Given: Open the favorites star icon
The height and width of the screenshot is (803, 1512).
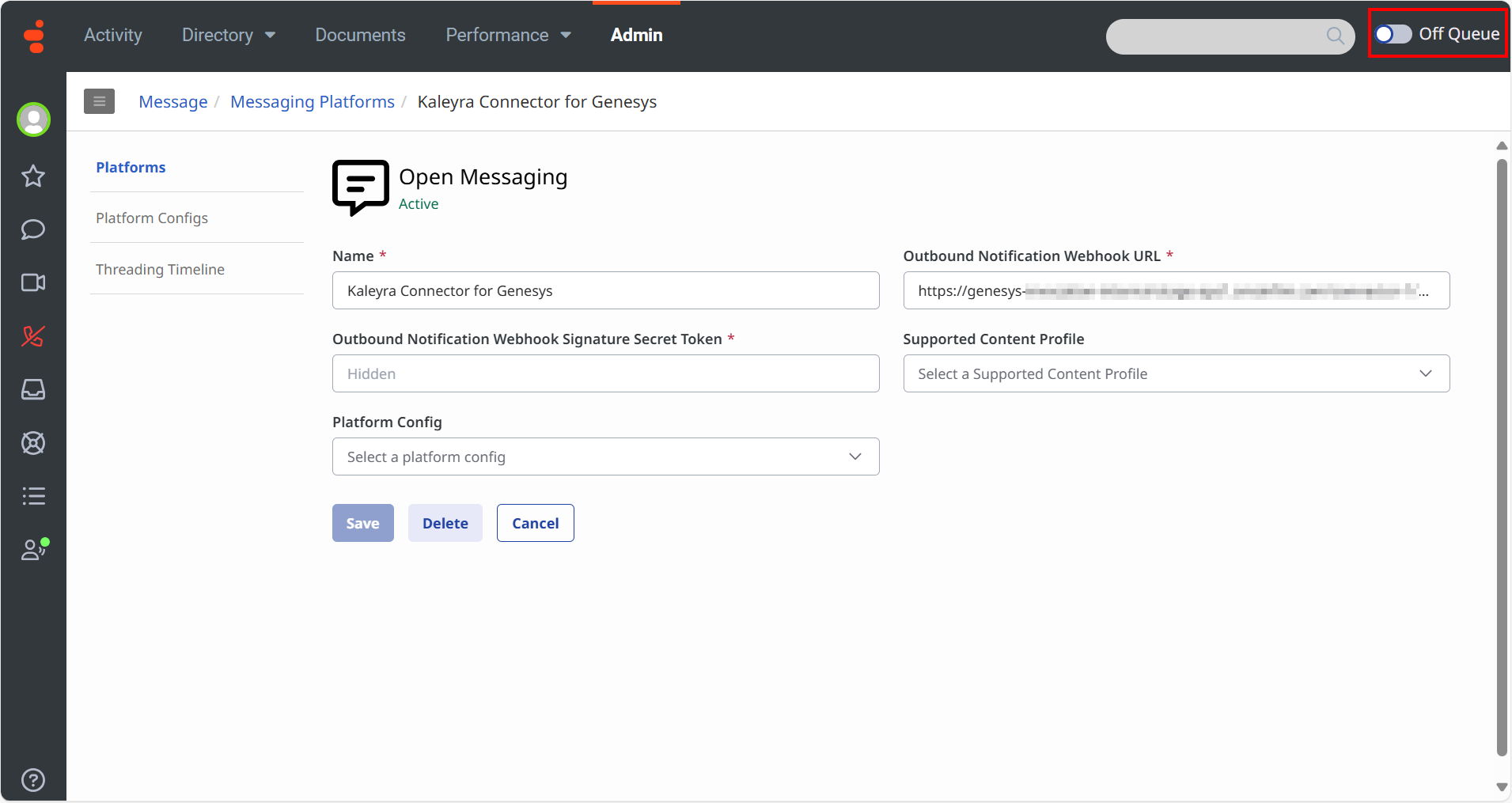Looking at the screenshot, I should (33, 176).
